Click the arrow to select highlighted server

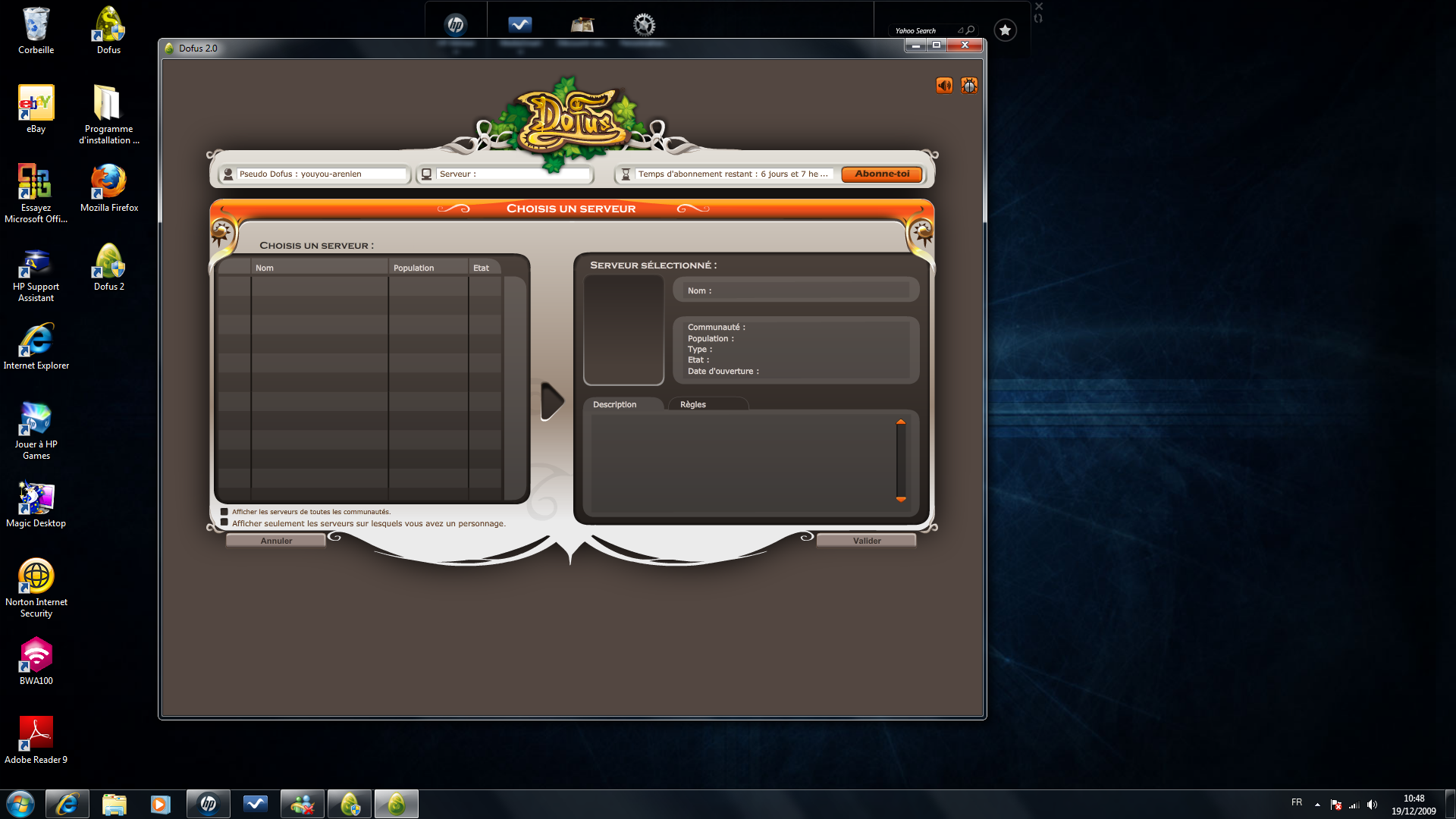click(552, 402)
